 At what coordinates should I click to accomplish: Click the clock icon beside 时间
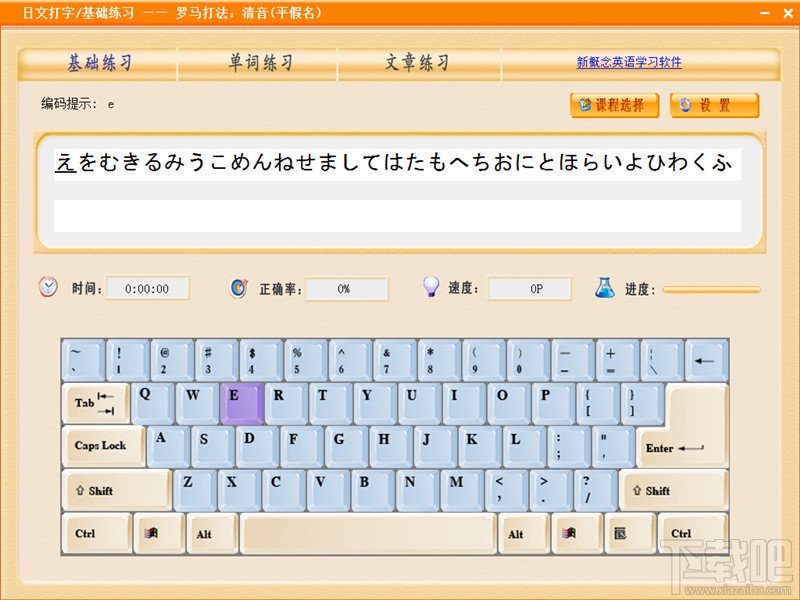click(x=48, y=287)
